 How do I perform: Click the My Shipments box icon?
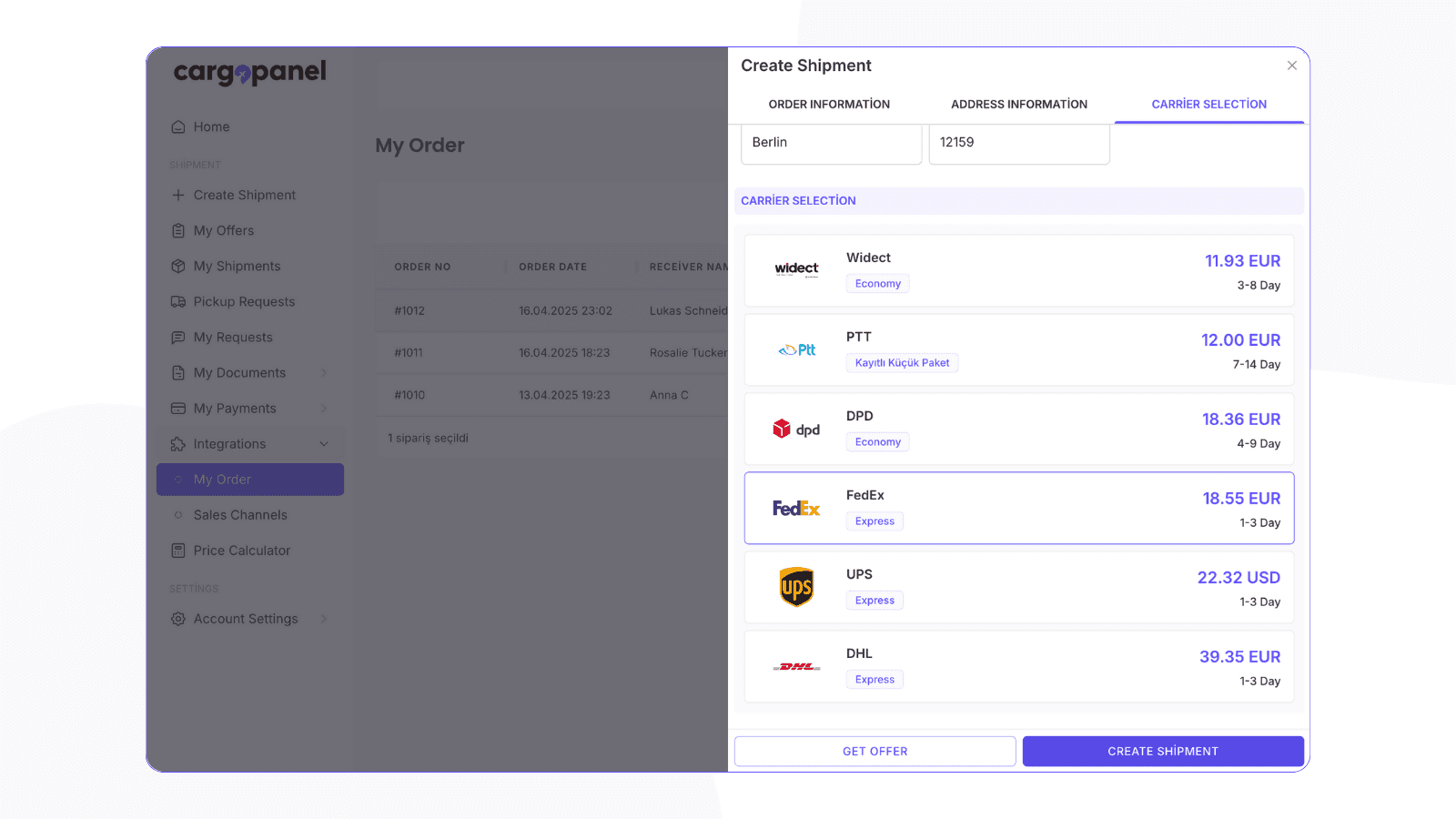pyautogui.click(x=178, y=266)
